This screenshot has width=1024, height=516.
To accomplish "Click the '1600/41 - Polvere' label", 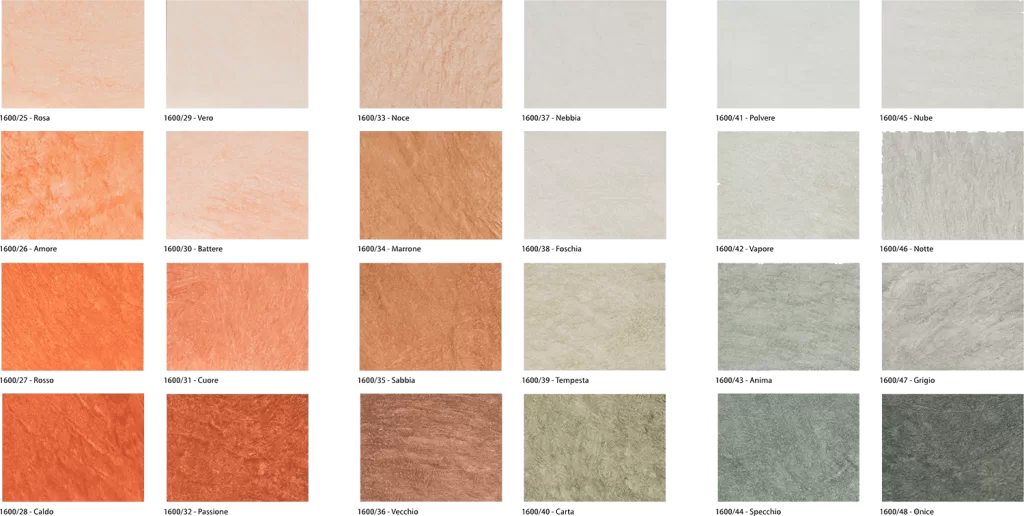I will (745, 118).
